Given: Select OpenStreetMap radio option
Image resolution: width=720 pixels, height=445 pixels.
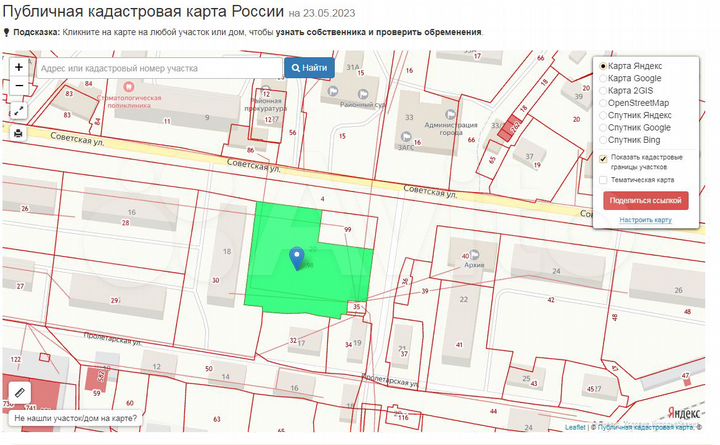Looking at the screenshot, I should coord(603,103).
